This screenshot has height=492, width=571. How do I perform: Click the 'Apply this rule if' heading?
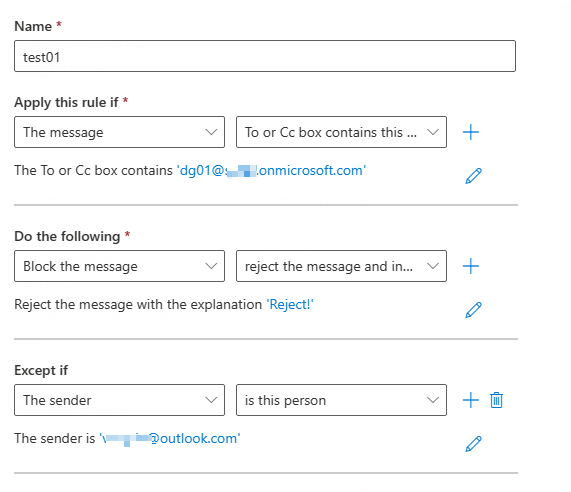66,102
